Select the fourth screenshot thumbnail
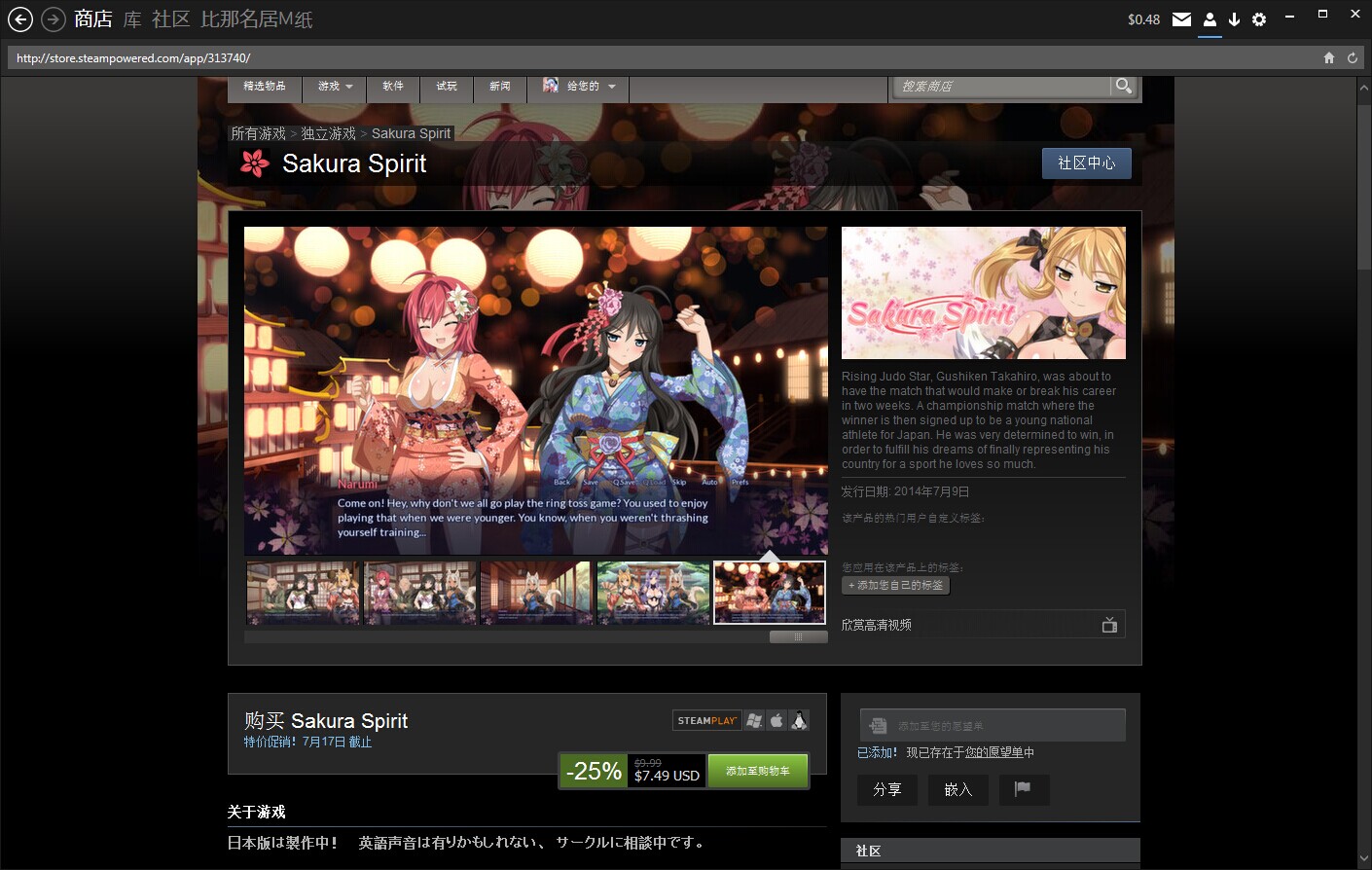This screenshot has height=870, width=1372. [653, 593]
